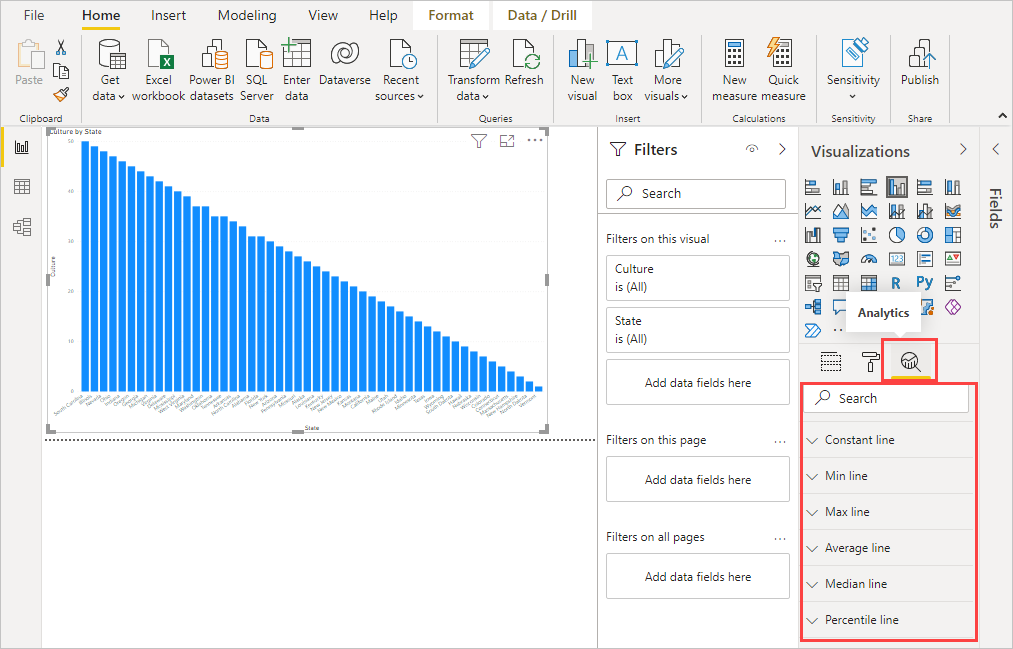Click the Publish icon
This screenshot has height=649, width=1013.
click(x=919, y=60)
